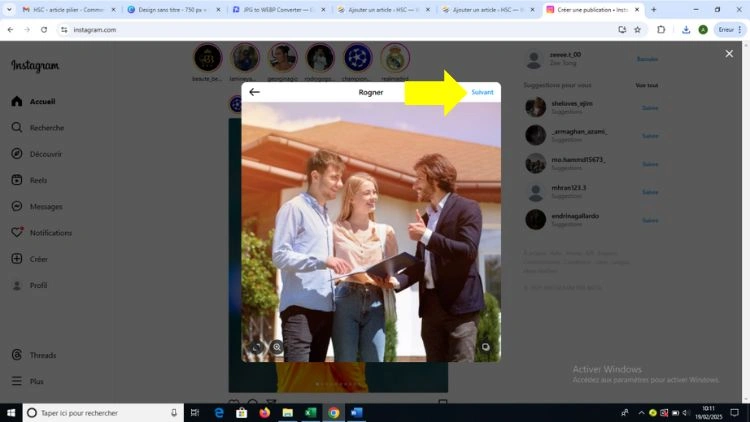Reload the Instagram page
Viewport: 750px width, 422px height.
click(44, 30)
